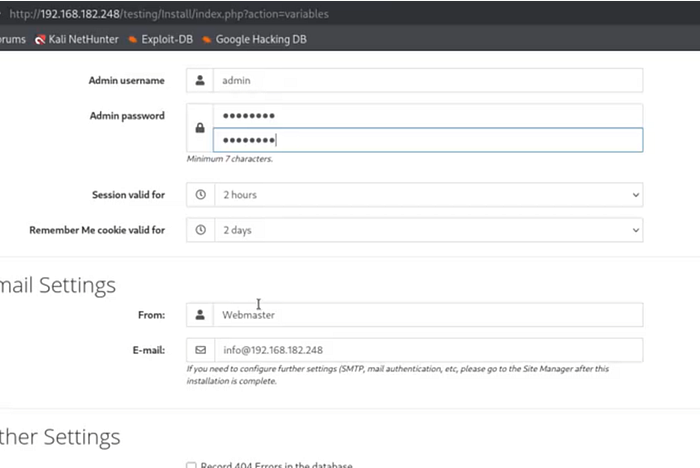Open the Remember Me cookie valid for dropdown
Screen dimensions: 700x468
429,230
